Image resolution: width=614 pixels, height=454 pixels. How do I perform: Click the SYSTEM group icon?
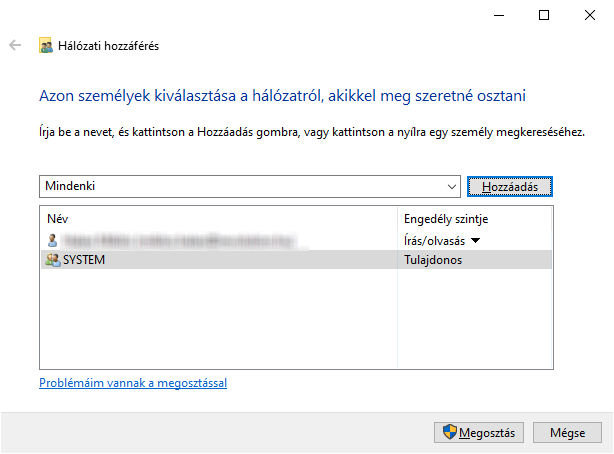pos(53,260)
